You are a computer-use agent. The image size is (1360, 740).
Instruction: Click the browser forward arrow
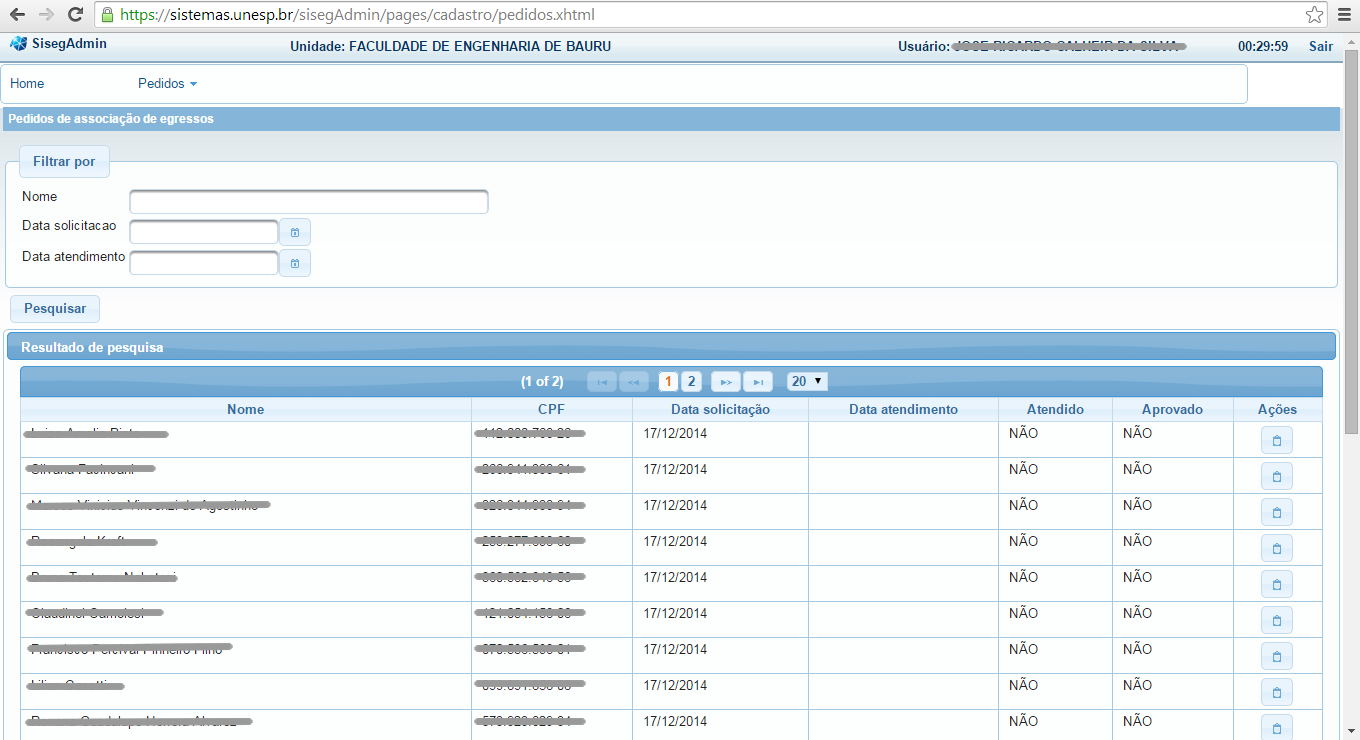click(x=46, y=15)
